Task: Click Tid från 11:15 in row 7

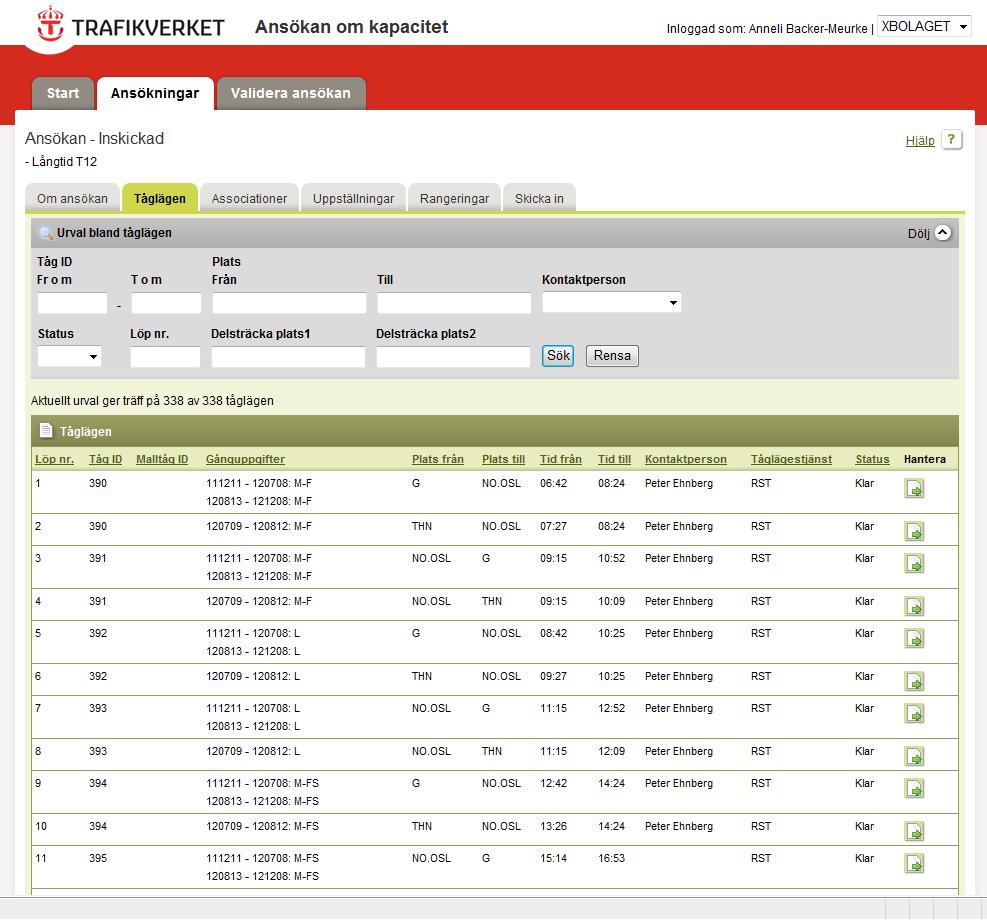Action: 553,709
